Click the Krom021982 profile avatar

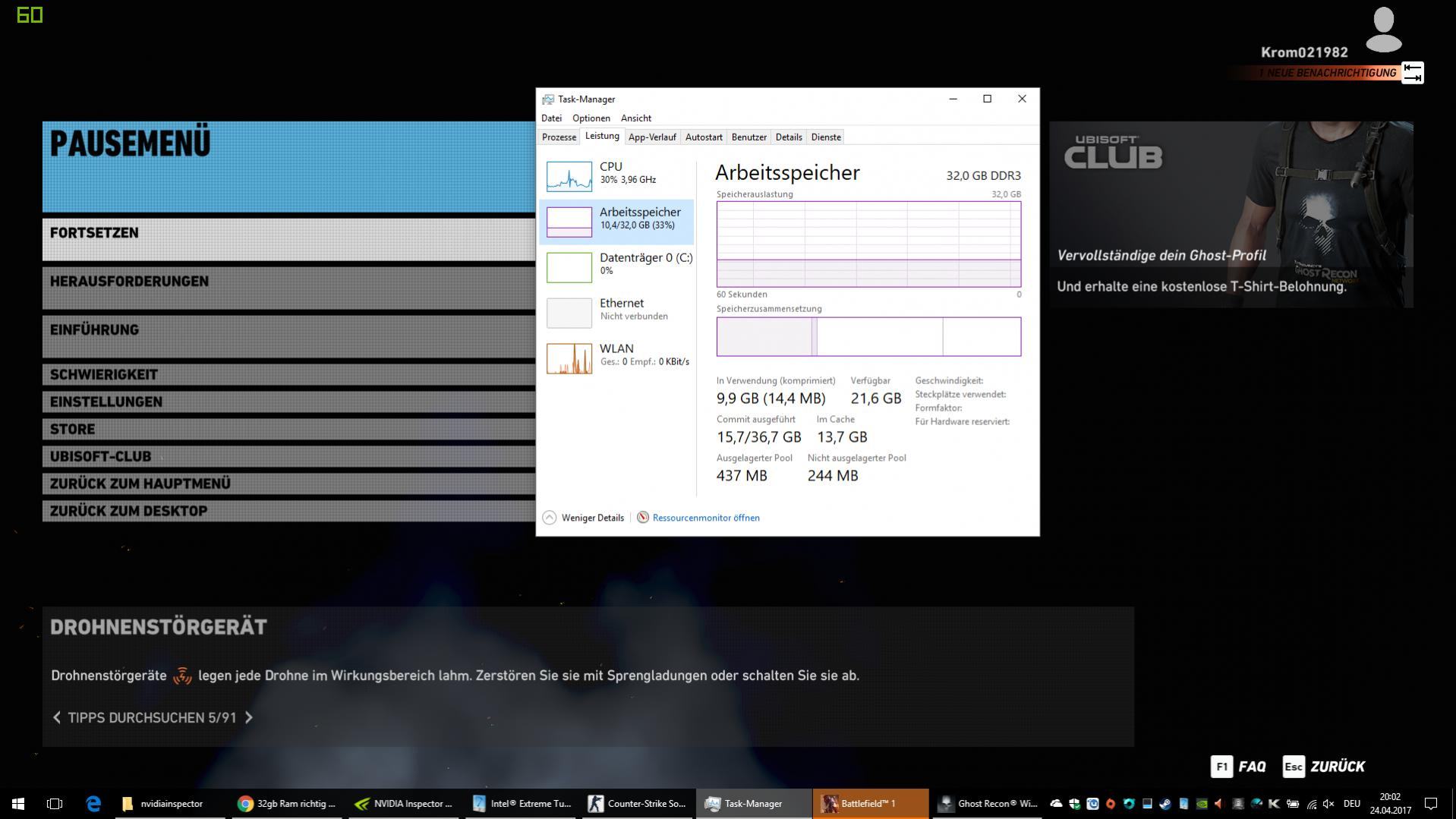(x=1383, y=30)
